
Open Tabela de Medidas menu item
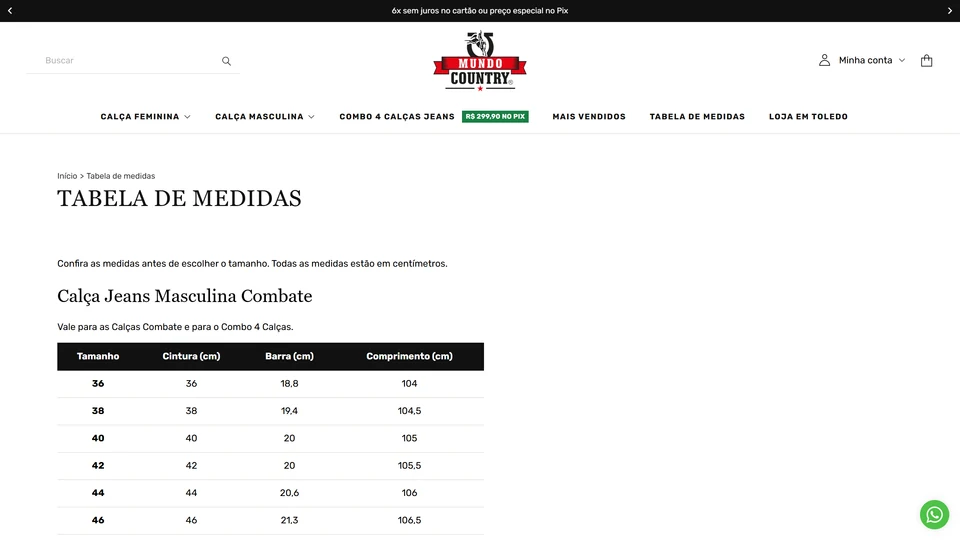tap(697, 116)
